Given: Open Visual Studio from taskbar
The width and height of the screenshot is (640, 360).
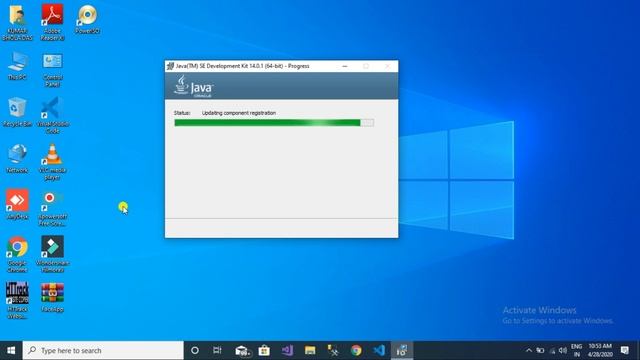Looking at the screenshot, I should coord(287,350).
